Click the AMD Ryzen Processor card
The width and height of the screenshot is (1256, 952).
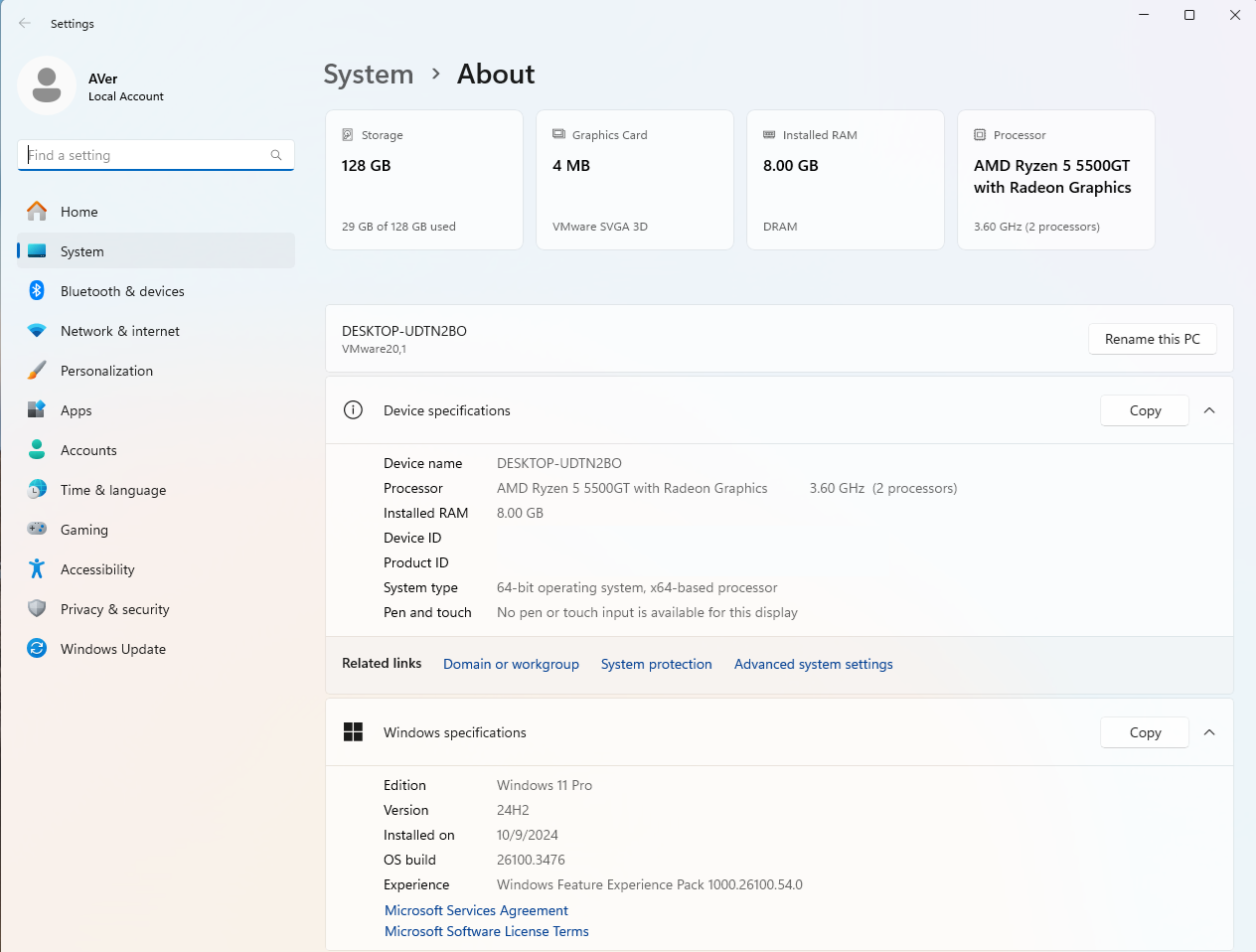[1056, 180]
